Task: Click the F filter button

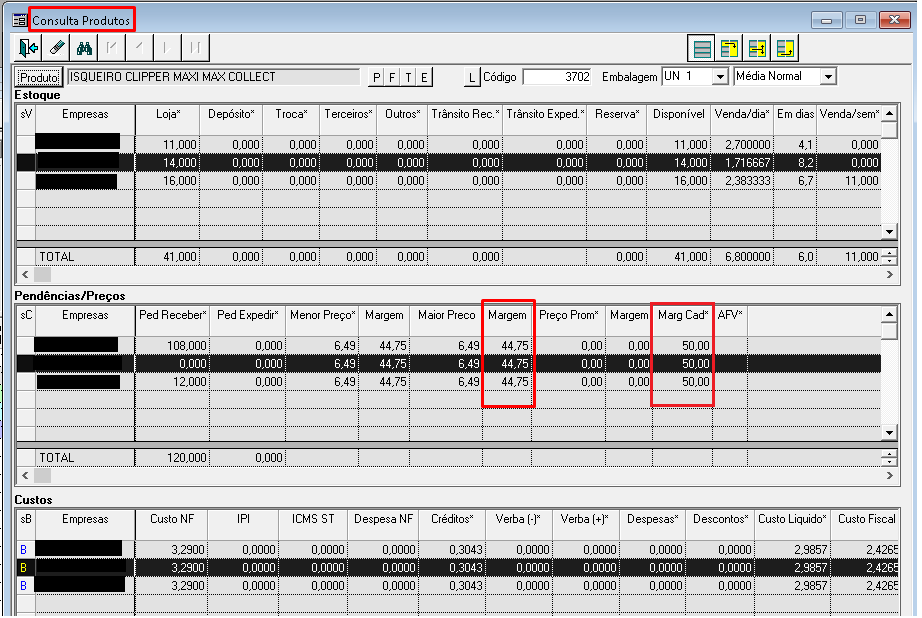Action: 392,77
